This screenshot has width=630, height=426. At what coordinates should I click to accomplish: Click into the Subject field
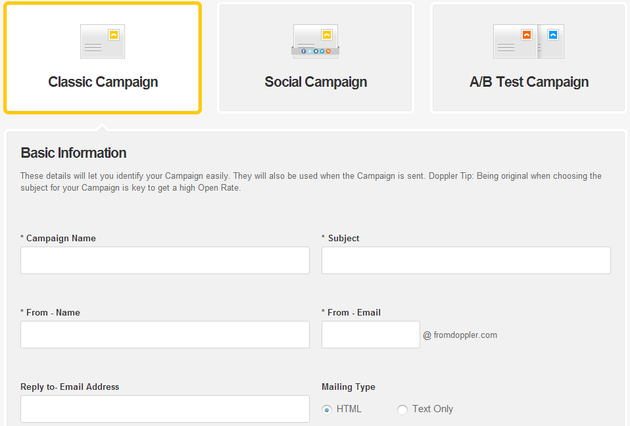[466, 260]
